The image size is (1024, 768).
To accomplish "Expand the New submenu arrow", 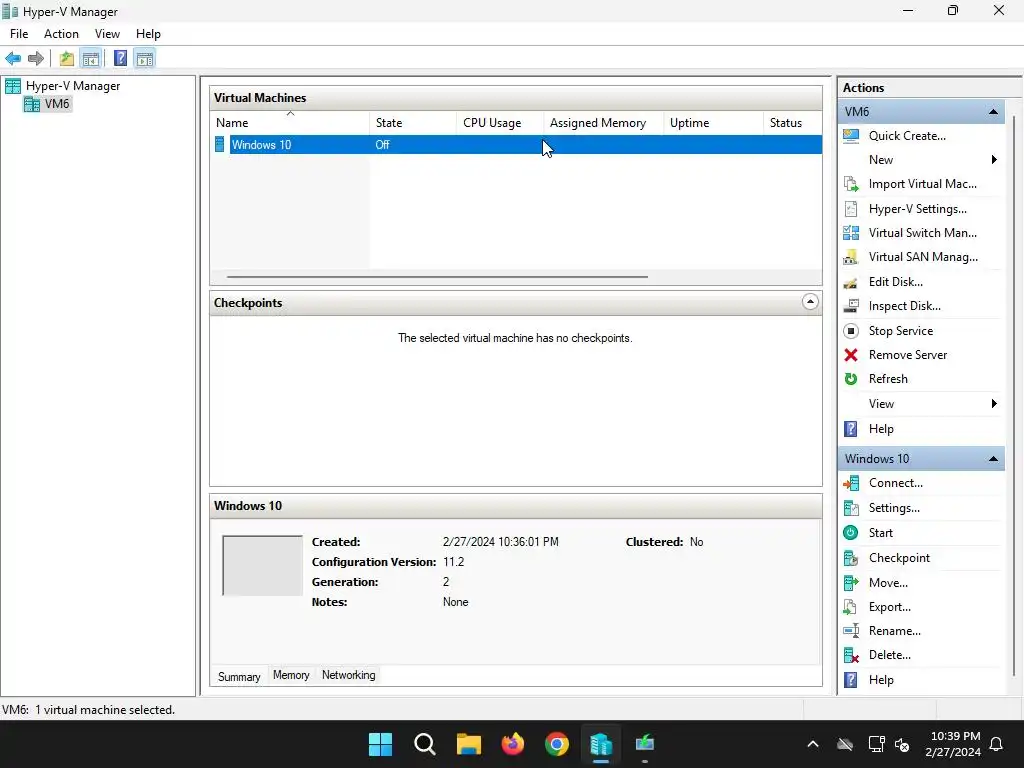I will [994, 160].
